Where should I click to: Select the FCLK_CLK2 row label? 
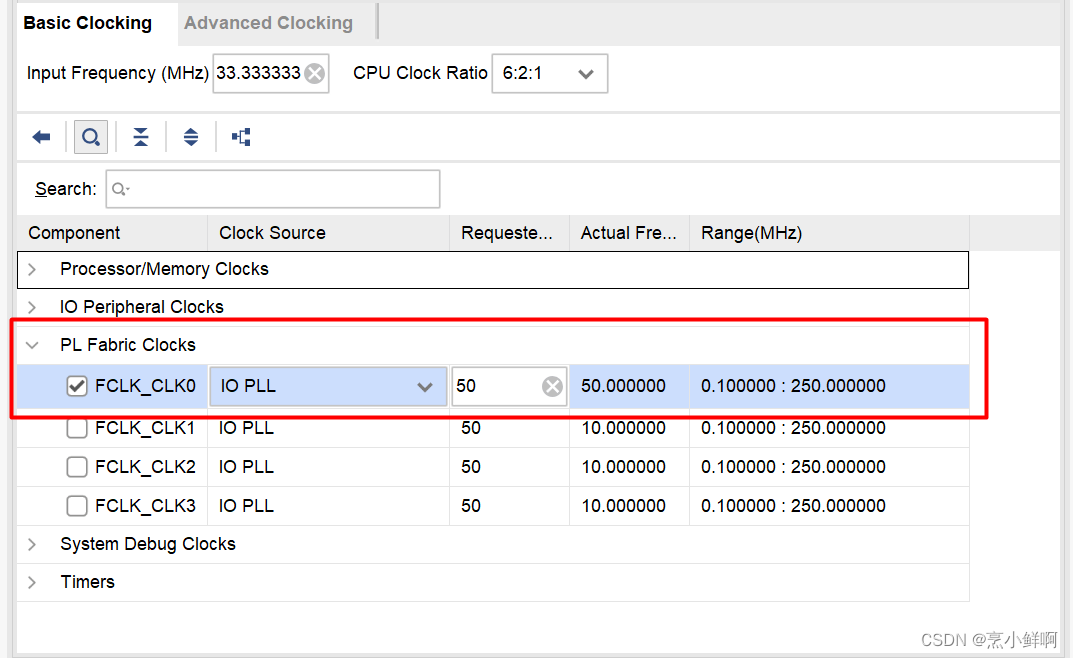145,467
